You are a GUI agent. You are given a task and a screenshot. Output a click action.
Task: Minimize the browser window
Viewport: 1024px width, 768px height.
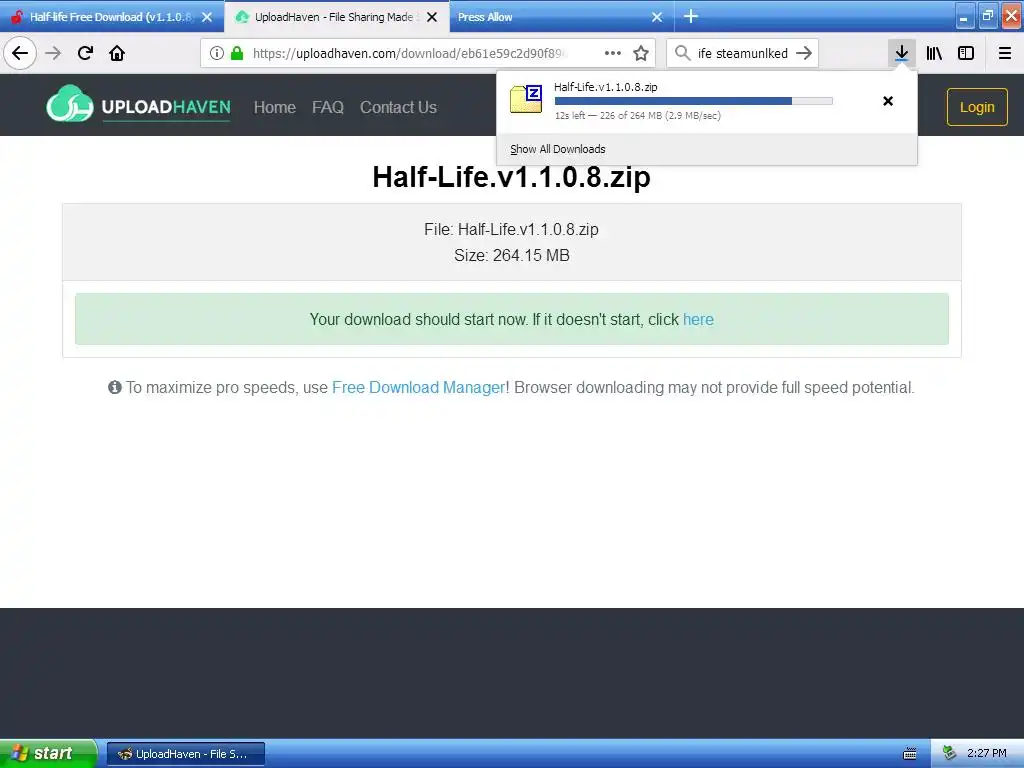click(x=964, y=16)
